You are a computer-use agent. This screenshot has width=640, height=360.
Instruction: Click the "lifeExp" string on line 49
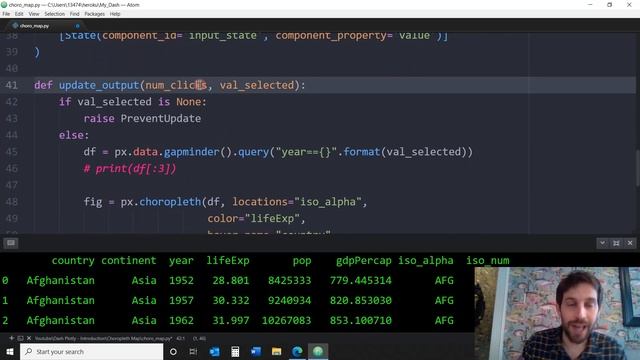coord(272,218)
